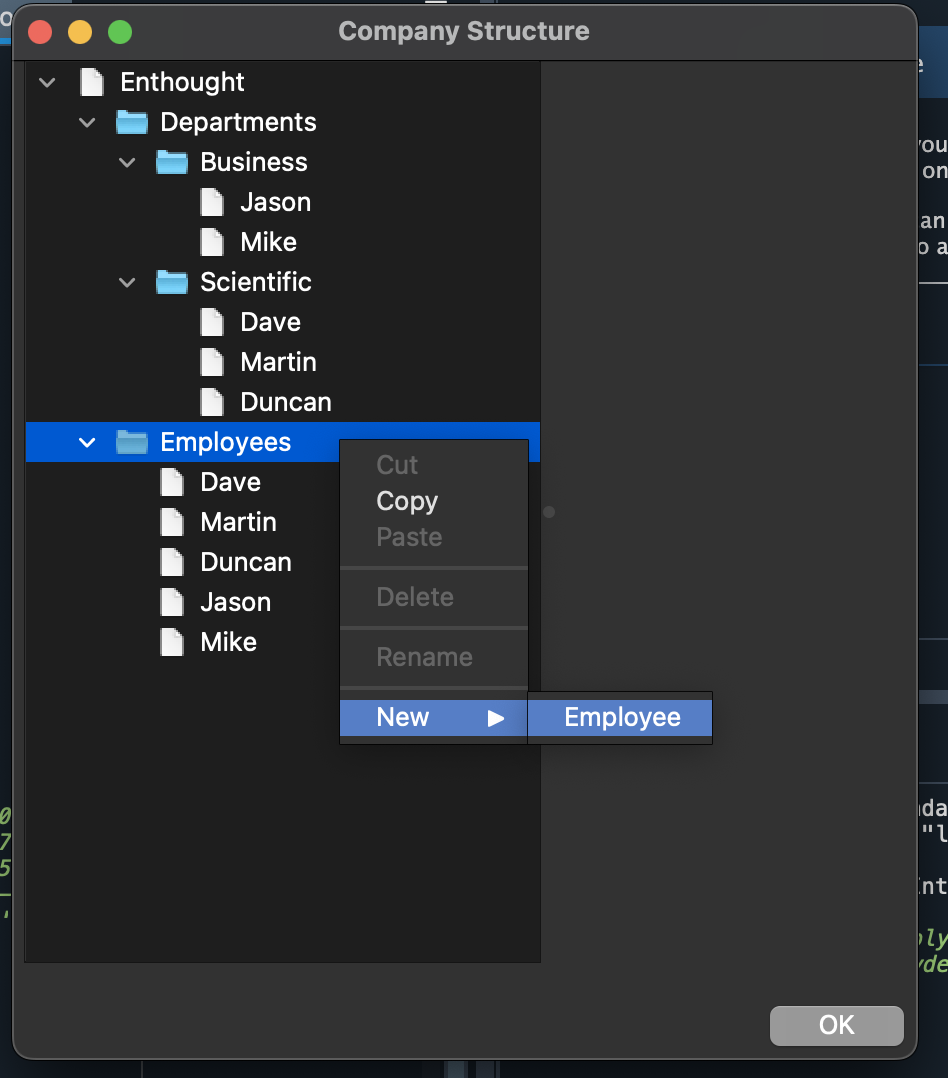Choose Copy from the context menu
The height and width of the screenshot is (1078, 948).
pyautogui.click(x=406, y=501)
